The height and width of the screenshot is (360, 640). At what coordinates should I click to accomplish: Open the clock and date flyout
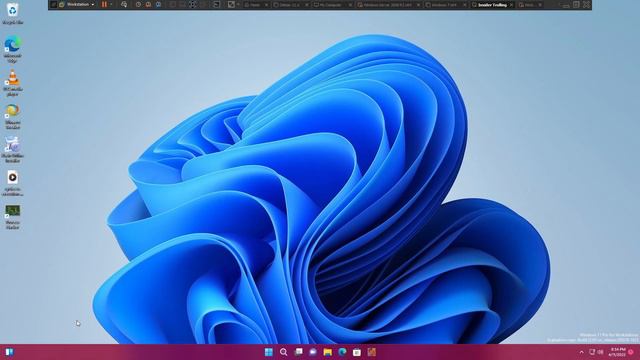(618, 352)
